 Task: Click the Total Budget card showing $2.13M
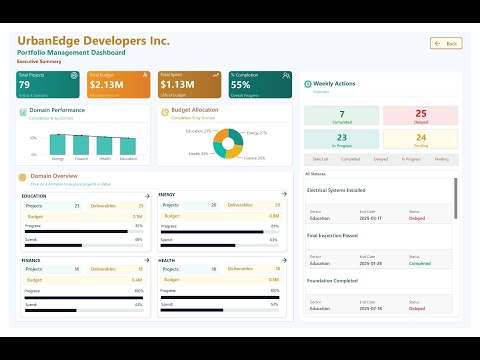pos(119,85)
